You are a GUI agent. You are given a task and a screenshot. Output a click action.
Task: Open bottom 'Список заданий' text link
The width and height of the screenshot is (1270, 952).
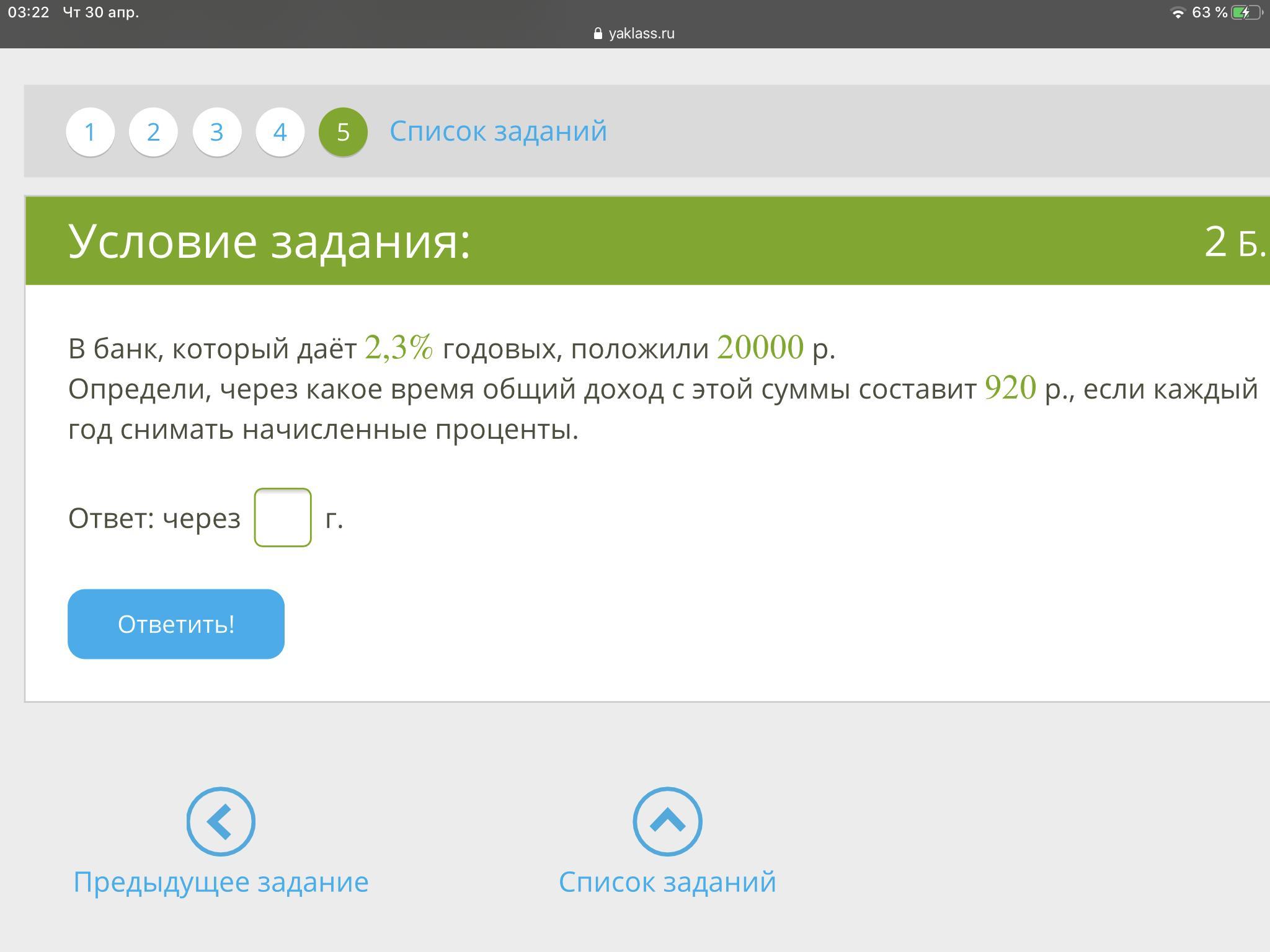pos(667,881)
